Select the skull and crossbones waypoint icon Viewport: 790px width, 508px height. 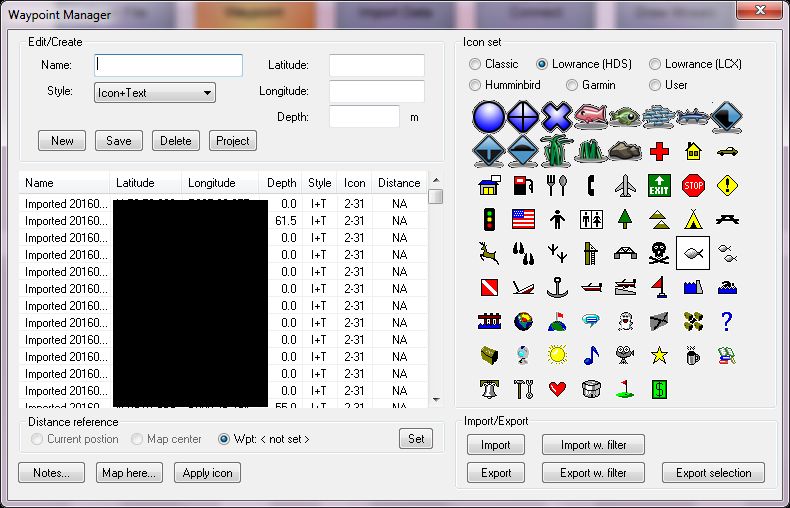659,254
